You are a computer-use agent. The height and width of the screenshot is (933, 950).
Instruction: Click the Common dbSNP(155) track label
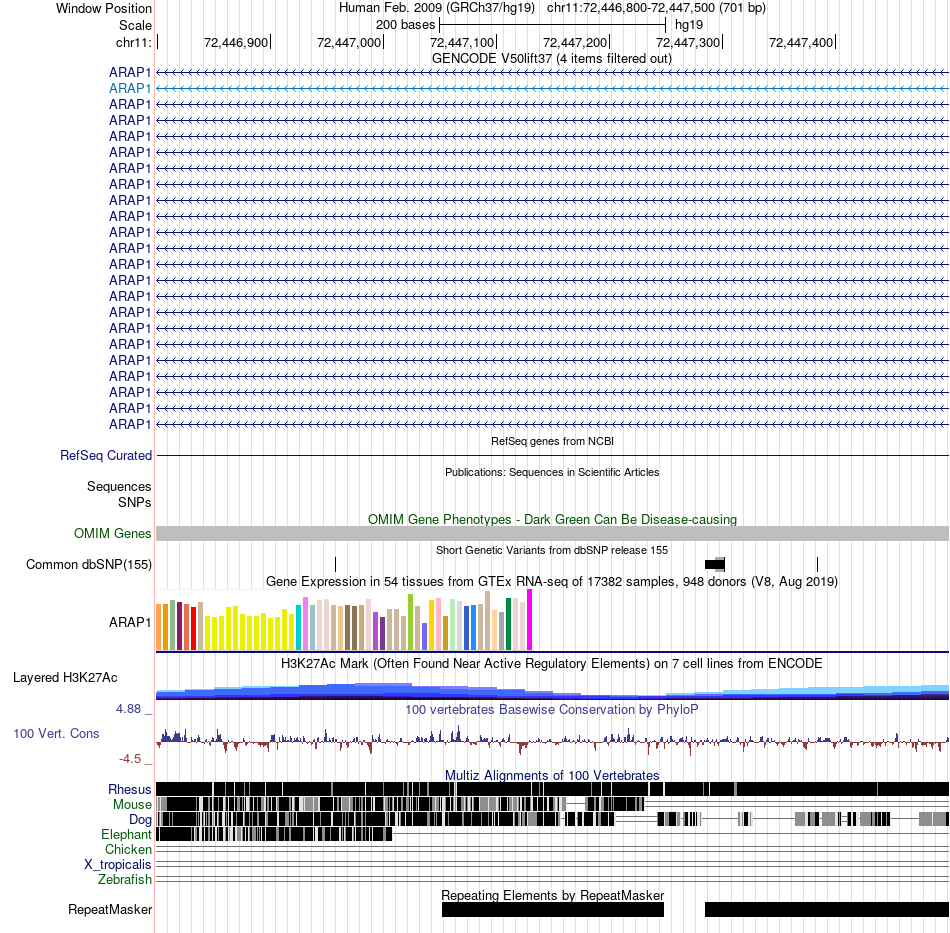[88, 565]
